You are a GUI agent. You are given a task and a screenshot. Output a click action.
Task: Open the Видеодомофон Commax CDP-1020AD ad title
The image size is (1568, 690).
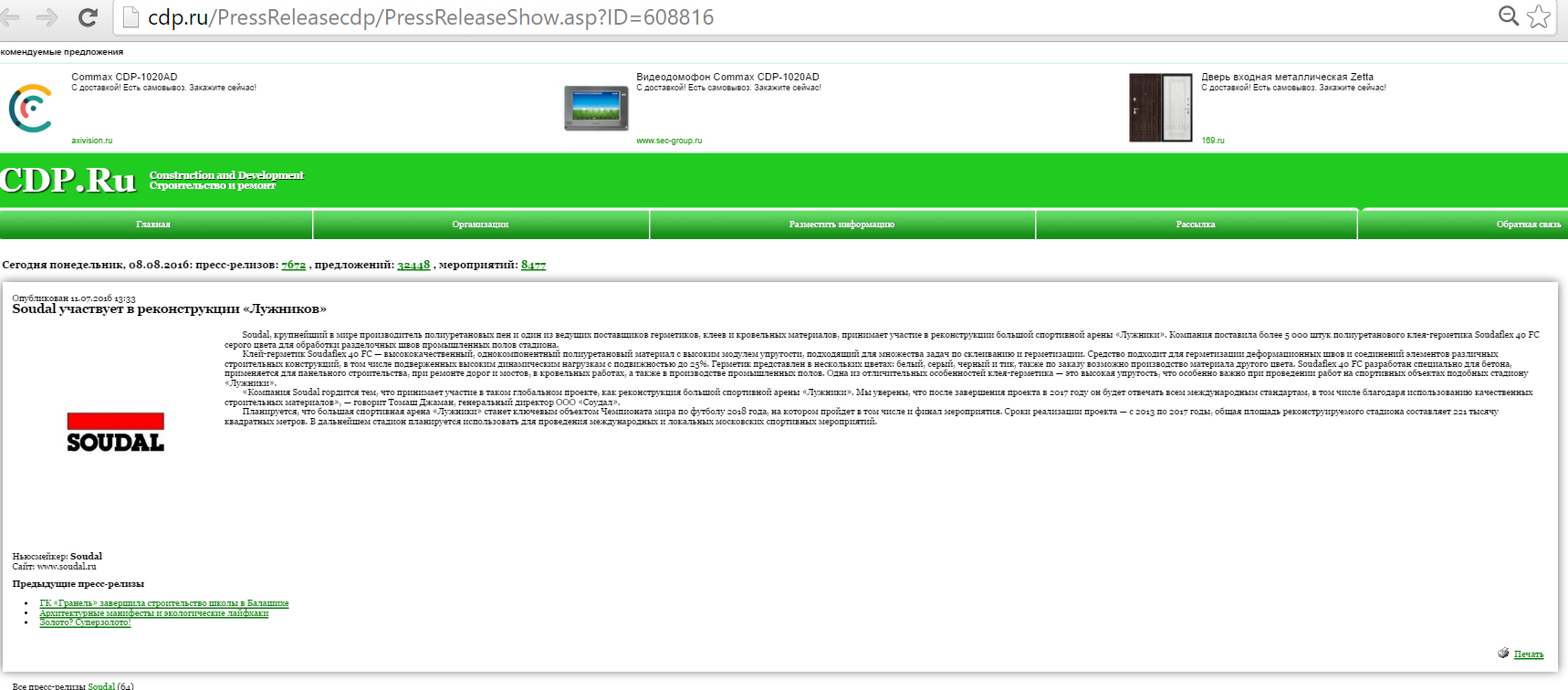click(727, 78)
